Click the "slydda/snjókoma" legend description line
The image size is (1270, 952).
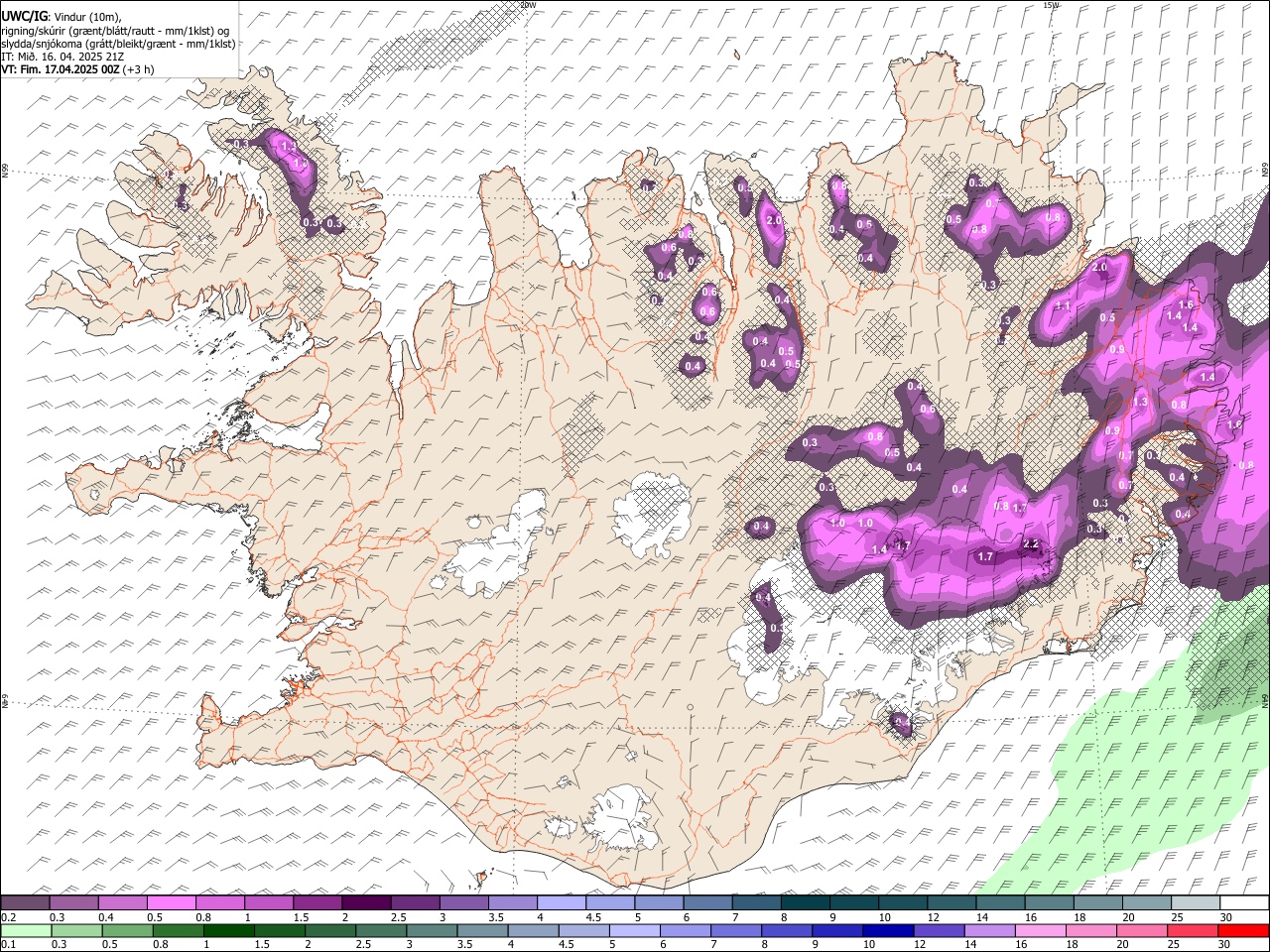point(119,43)
